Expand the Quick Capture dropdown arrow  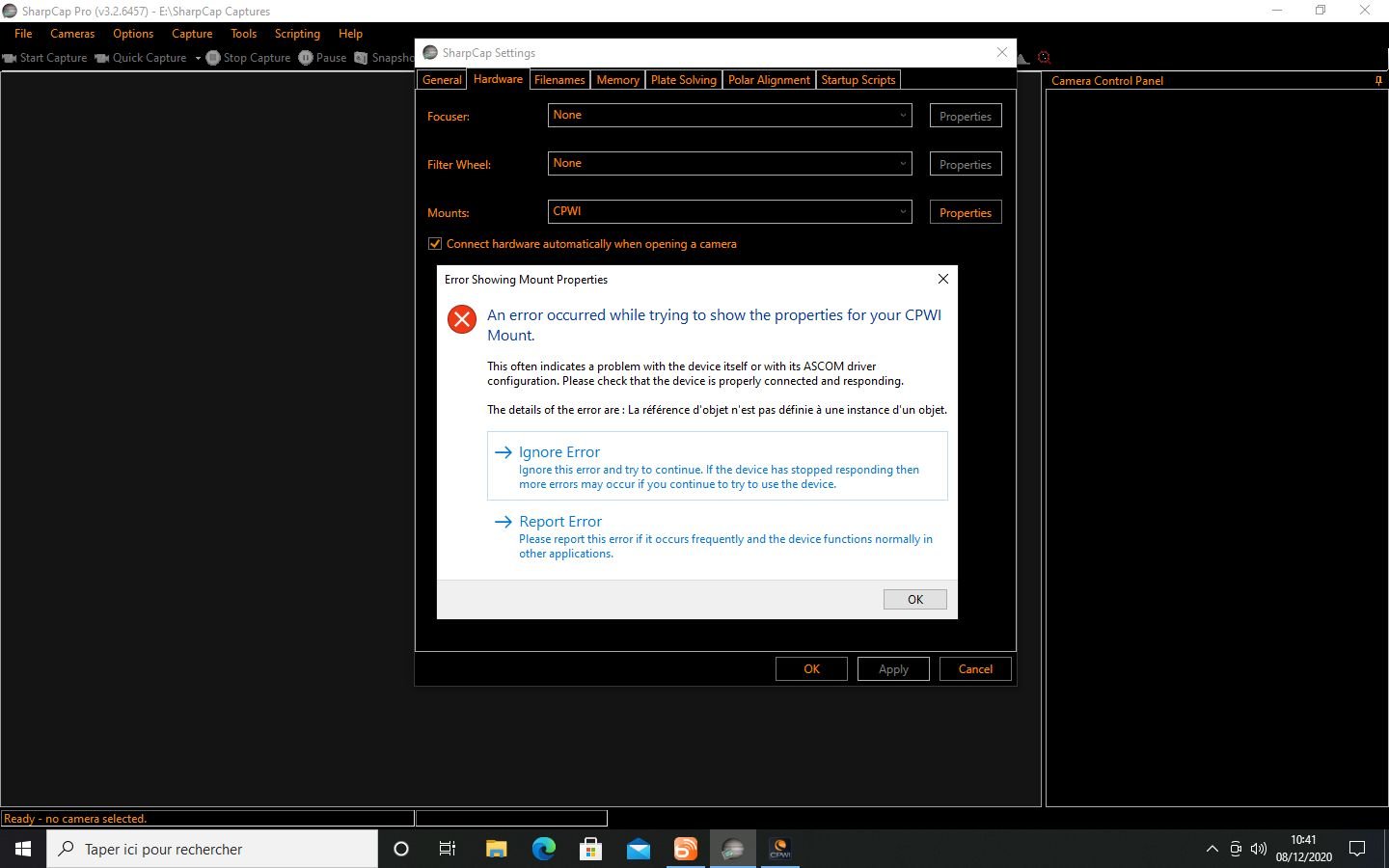pyautogui.click(x=198, y=58)
